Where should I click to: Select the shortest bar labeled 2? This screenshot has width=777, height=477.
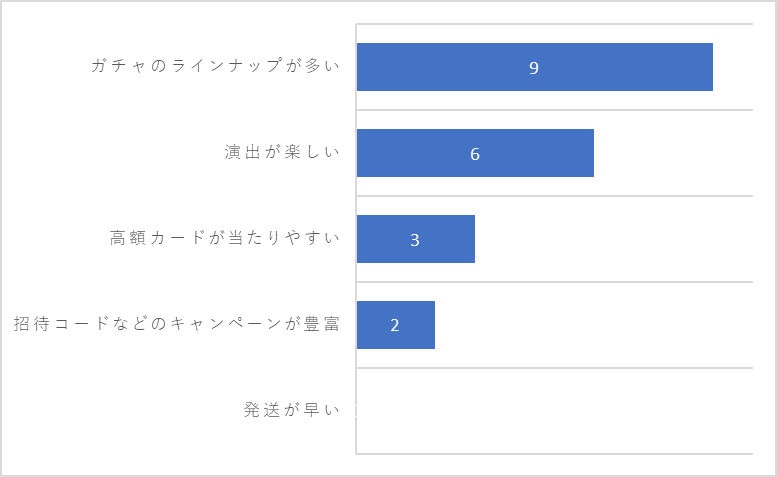coord(396,325)
